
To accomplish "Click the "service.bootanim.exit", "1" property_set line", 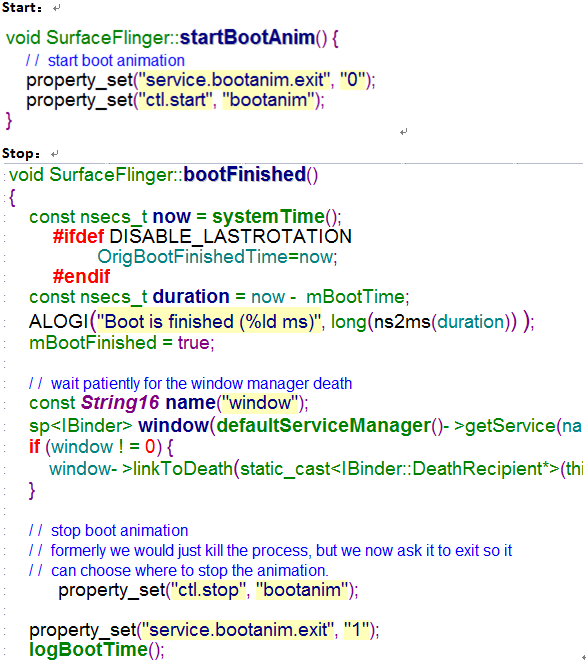I will [x=204, y=630].
